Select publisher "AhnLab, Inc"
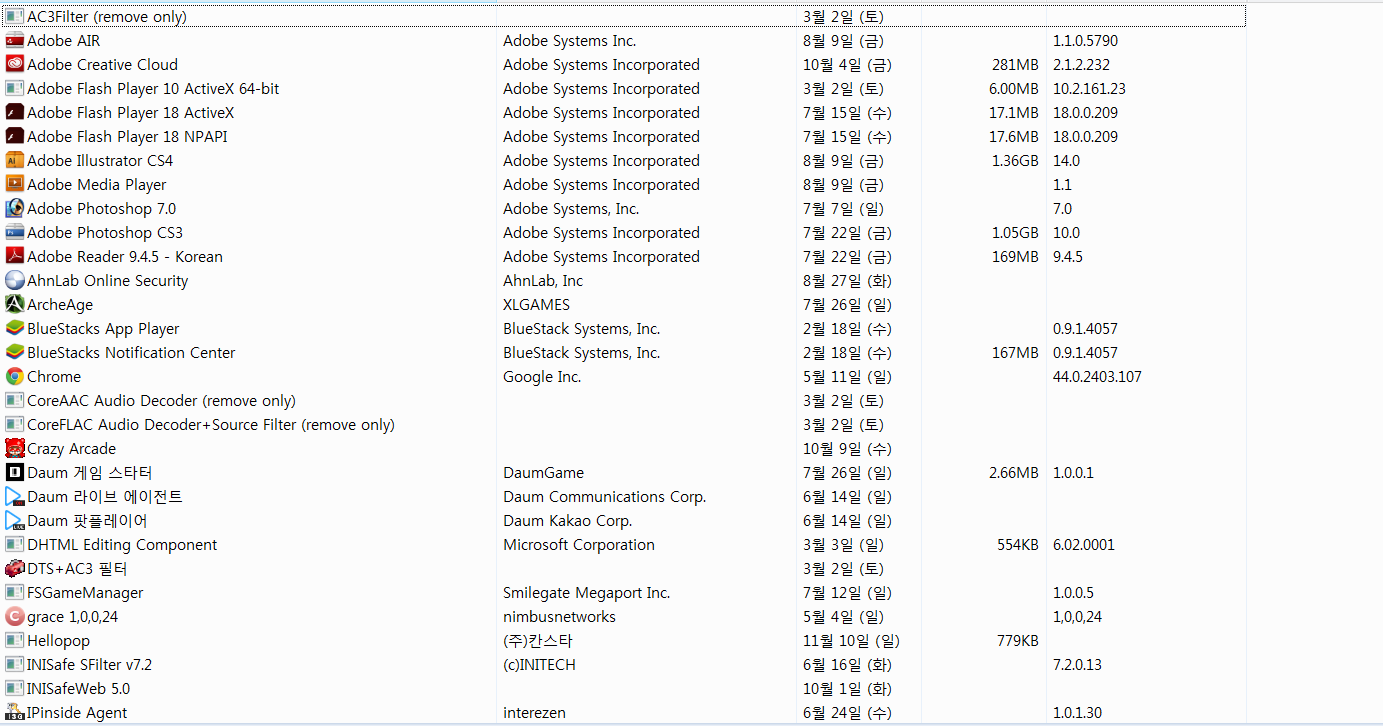The height and width of the screenshot is (726, 1383). 543,281
